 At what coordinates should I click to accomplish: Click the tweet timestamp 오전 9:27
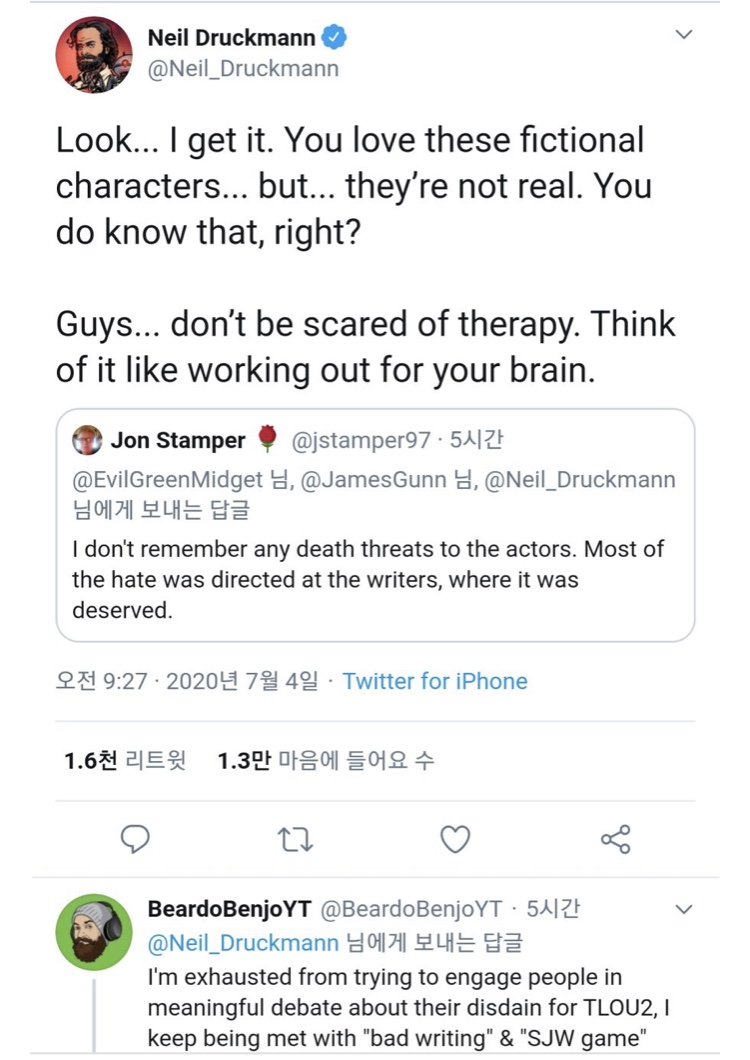[x=101, y=682]
